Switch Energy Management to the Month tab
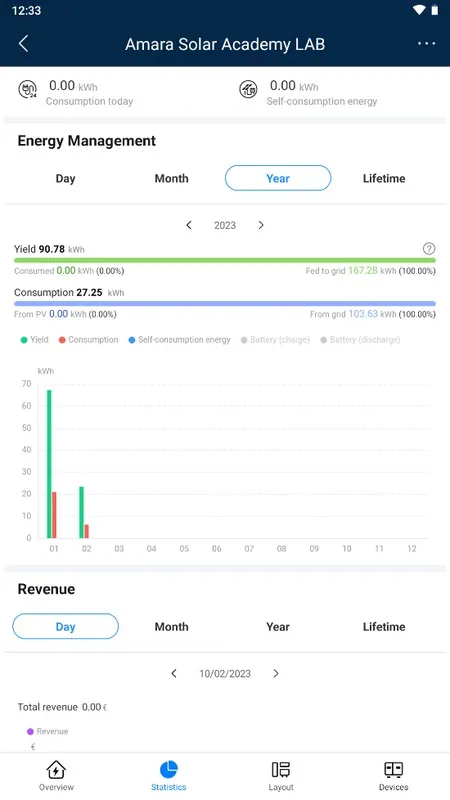Image resolution: width=450 pixels, height=800 pixels. pos(171,179)
